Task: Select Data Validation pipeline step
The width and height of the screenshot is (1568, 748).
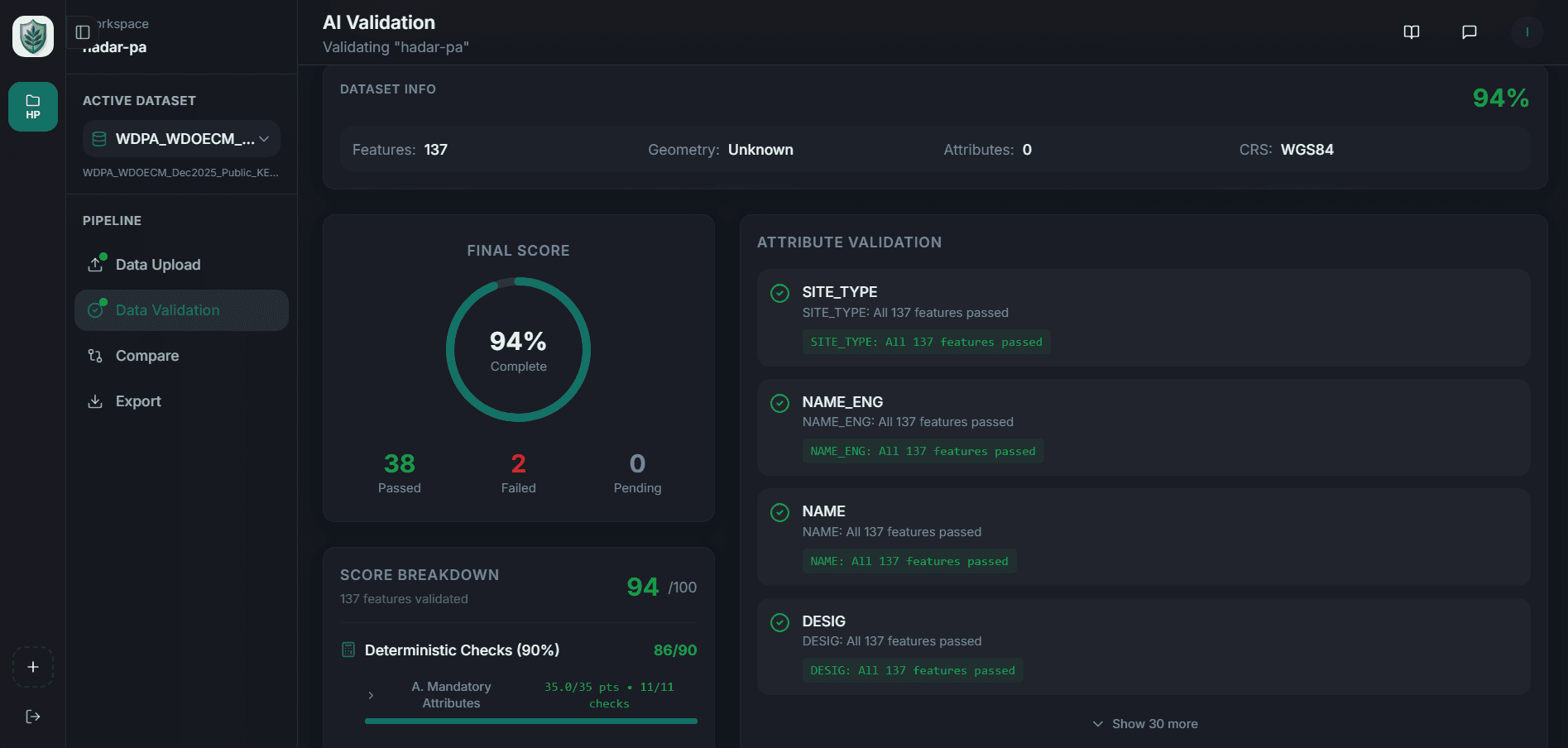Action: pyautogui.click(x=181, y=310)
